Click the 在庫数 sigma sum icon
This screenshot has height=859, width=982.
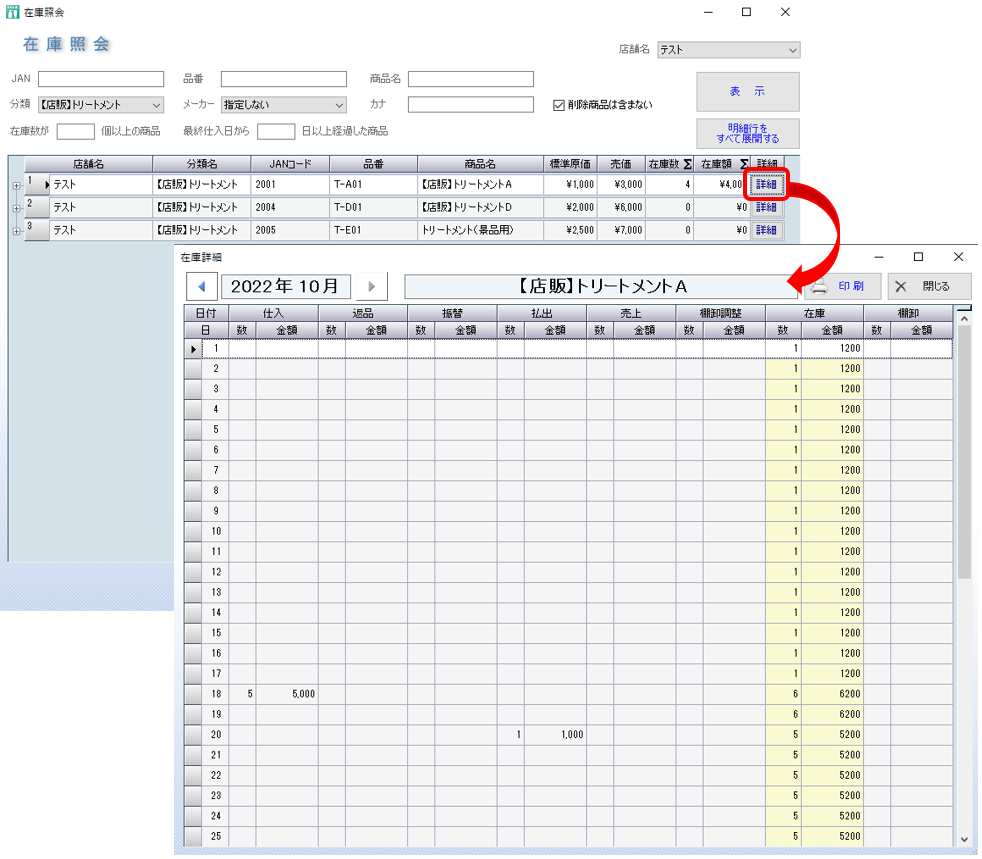[x=688, y=164]
